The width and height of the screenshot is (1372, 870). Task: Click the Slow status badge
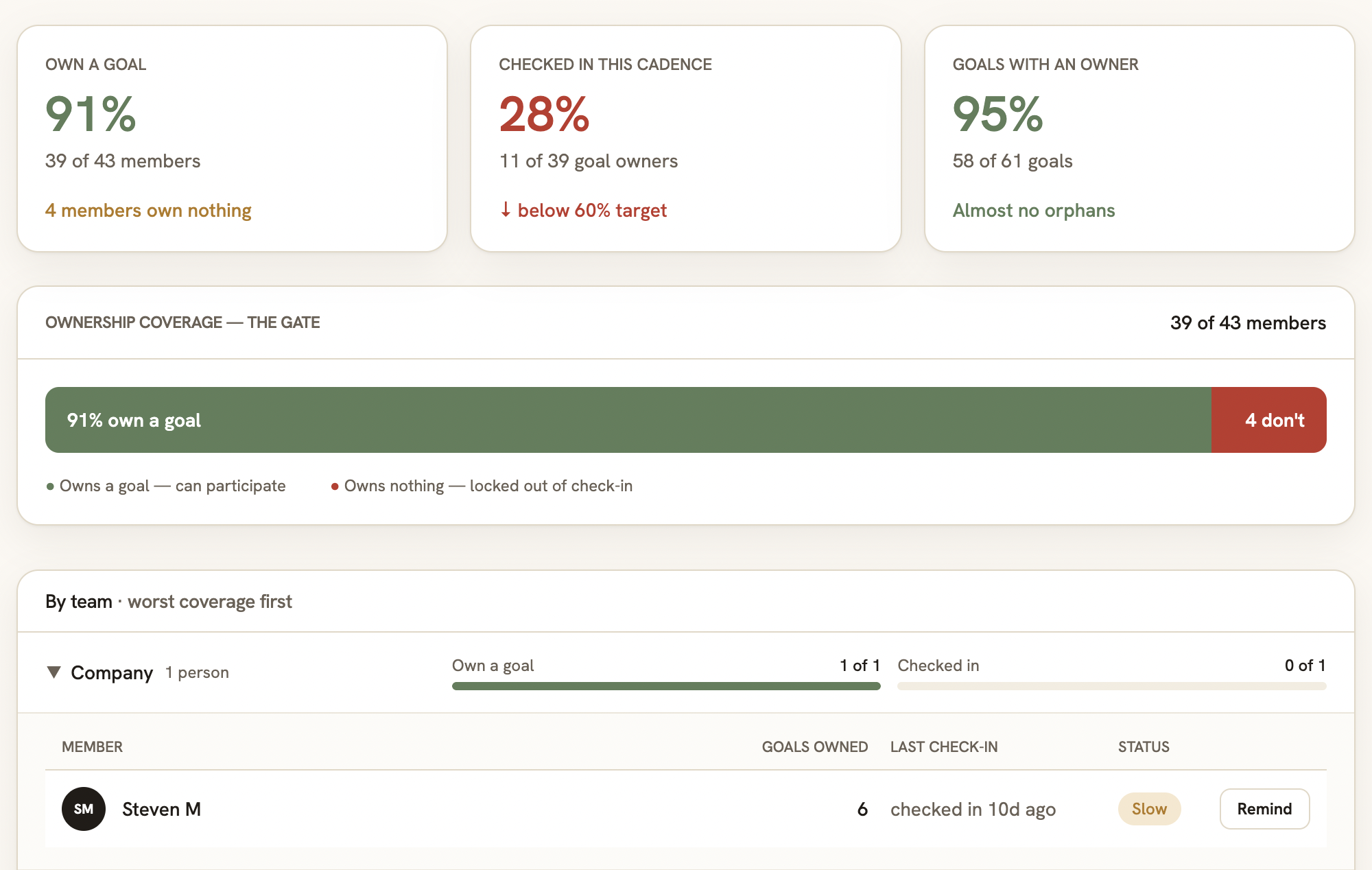click(x=1149, y=809)
